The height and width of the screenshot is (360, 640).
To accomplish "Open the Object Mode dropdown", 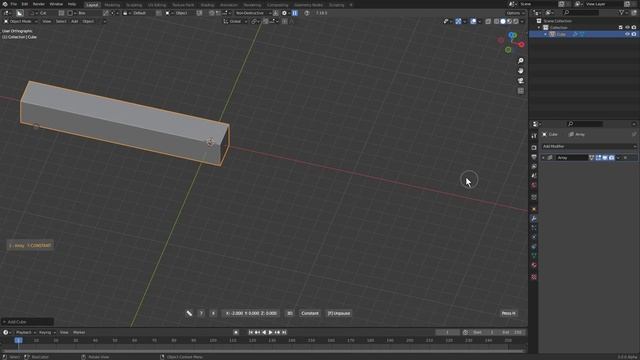I will point(20,21).
